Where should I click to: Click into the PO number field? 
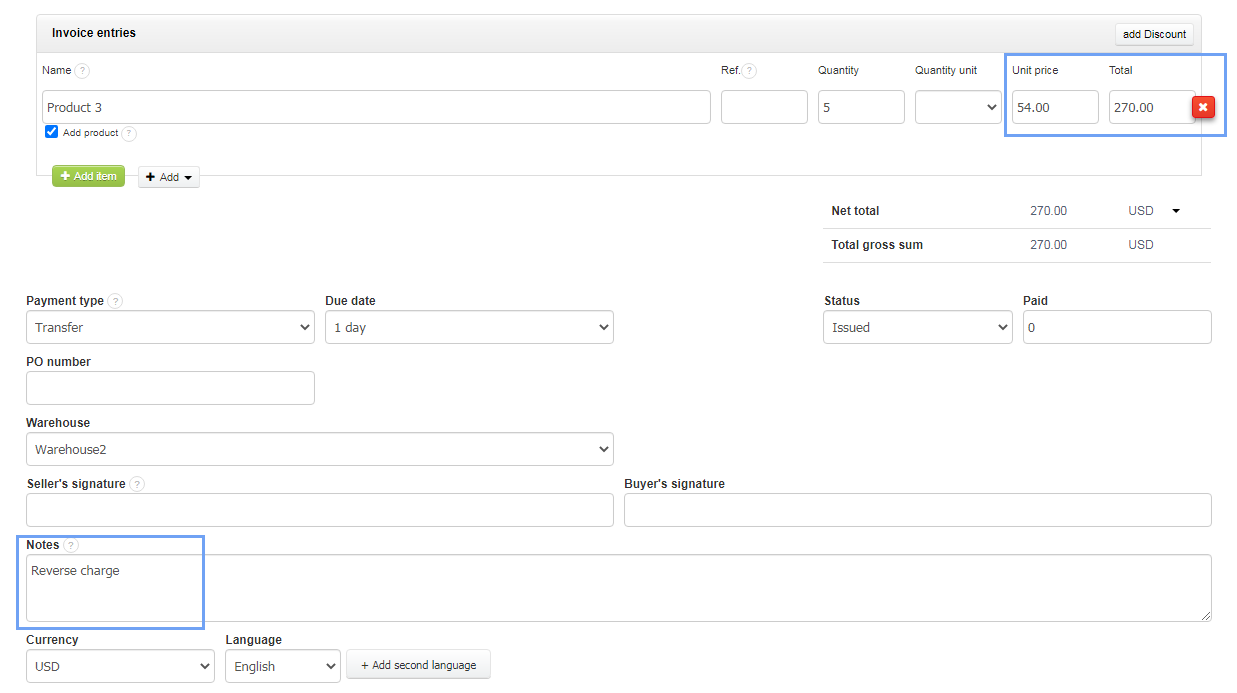(170, 388)
